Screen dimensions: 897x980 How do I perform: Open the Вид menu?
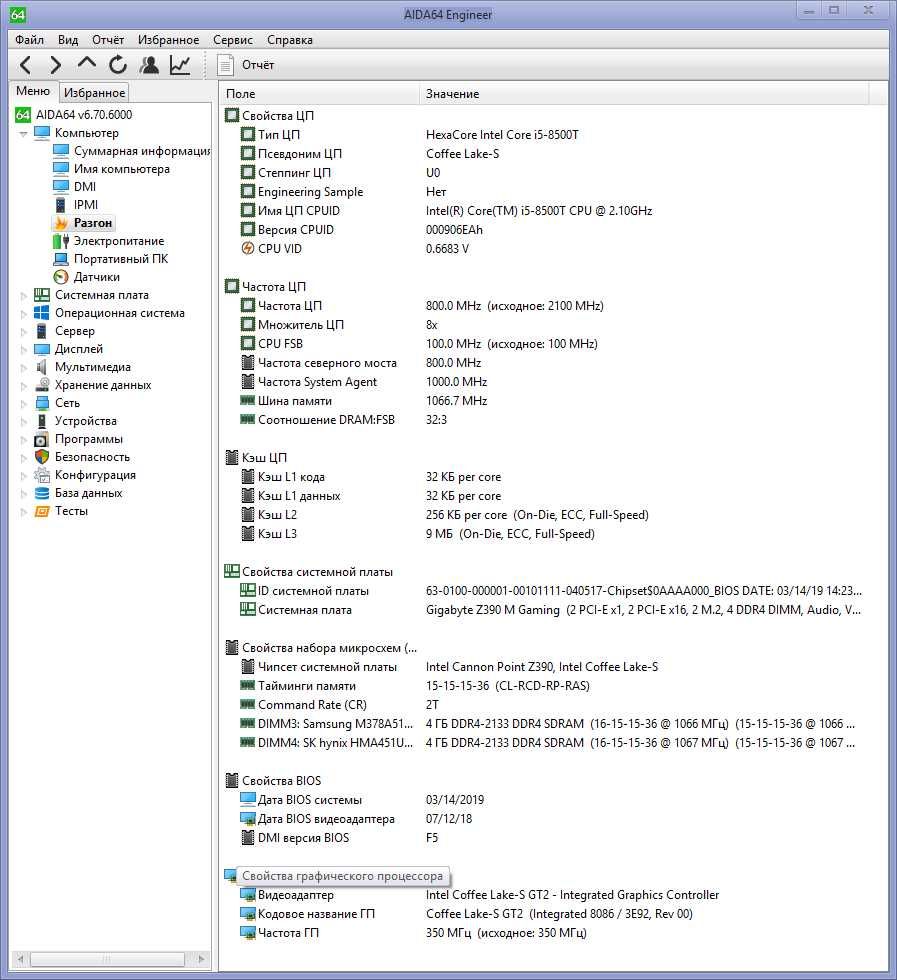68,39
